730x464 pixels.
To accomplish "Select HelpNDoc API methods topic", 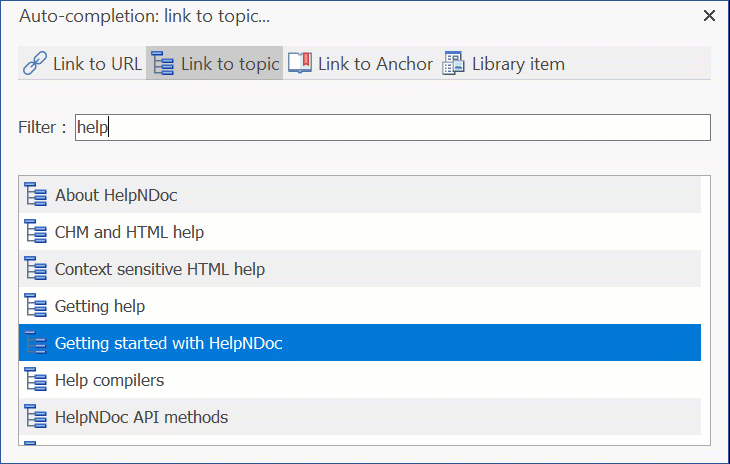I will pos(360,417).
